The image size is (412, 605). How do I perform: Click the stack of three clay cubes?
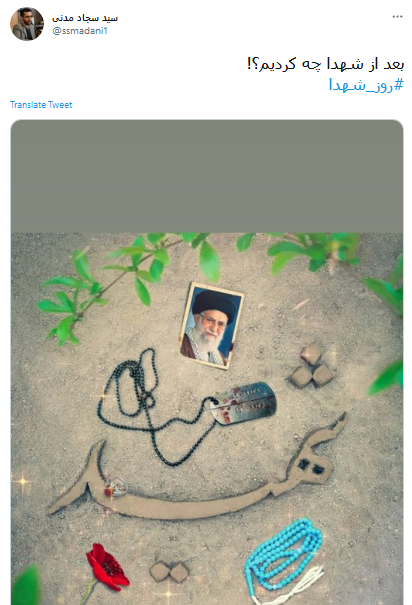pyautogui.click(x=312, y=366)
